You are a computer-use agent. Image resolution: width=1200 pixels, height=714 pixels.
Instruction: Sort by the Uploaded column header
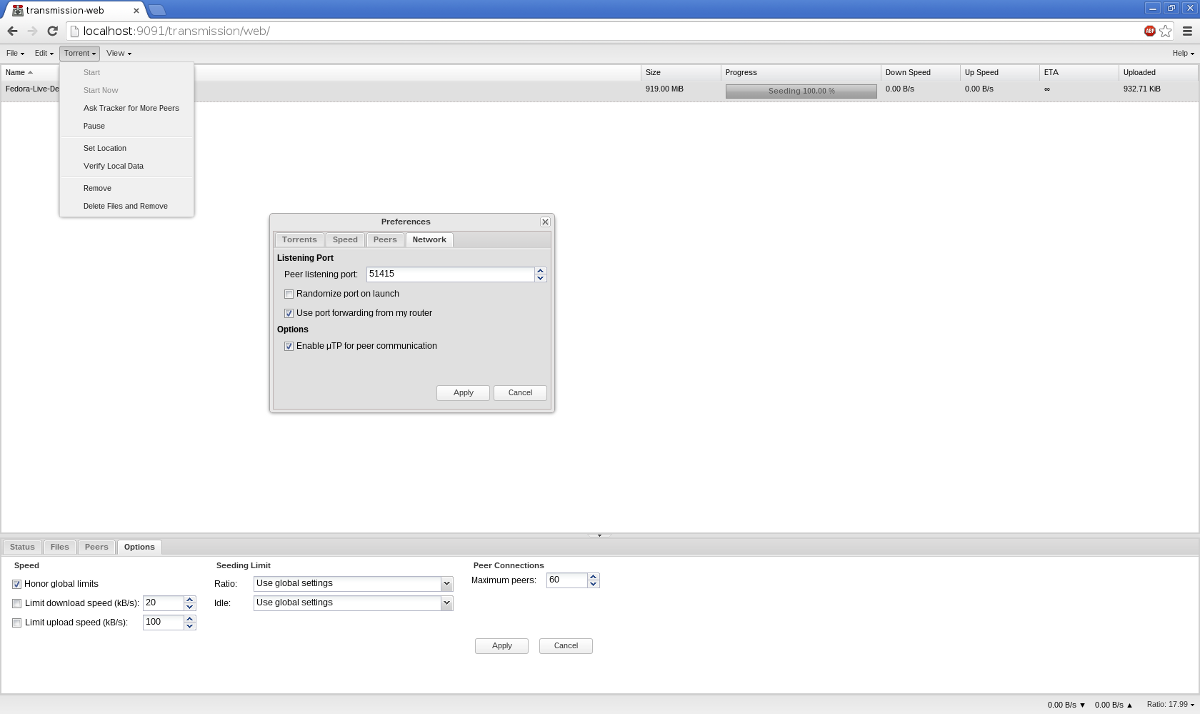[1159, 72]
